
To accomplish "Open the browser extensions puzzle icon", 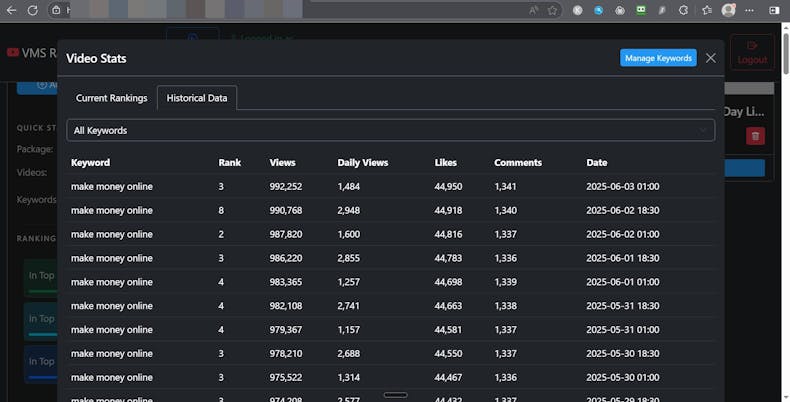I will pyautogui.click(x=684, y=10).
